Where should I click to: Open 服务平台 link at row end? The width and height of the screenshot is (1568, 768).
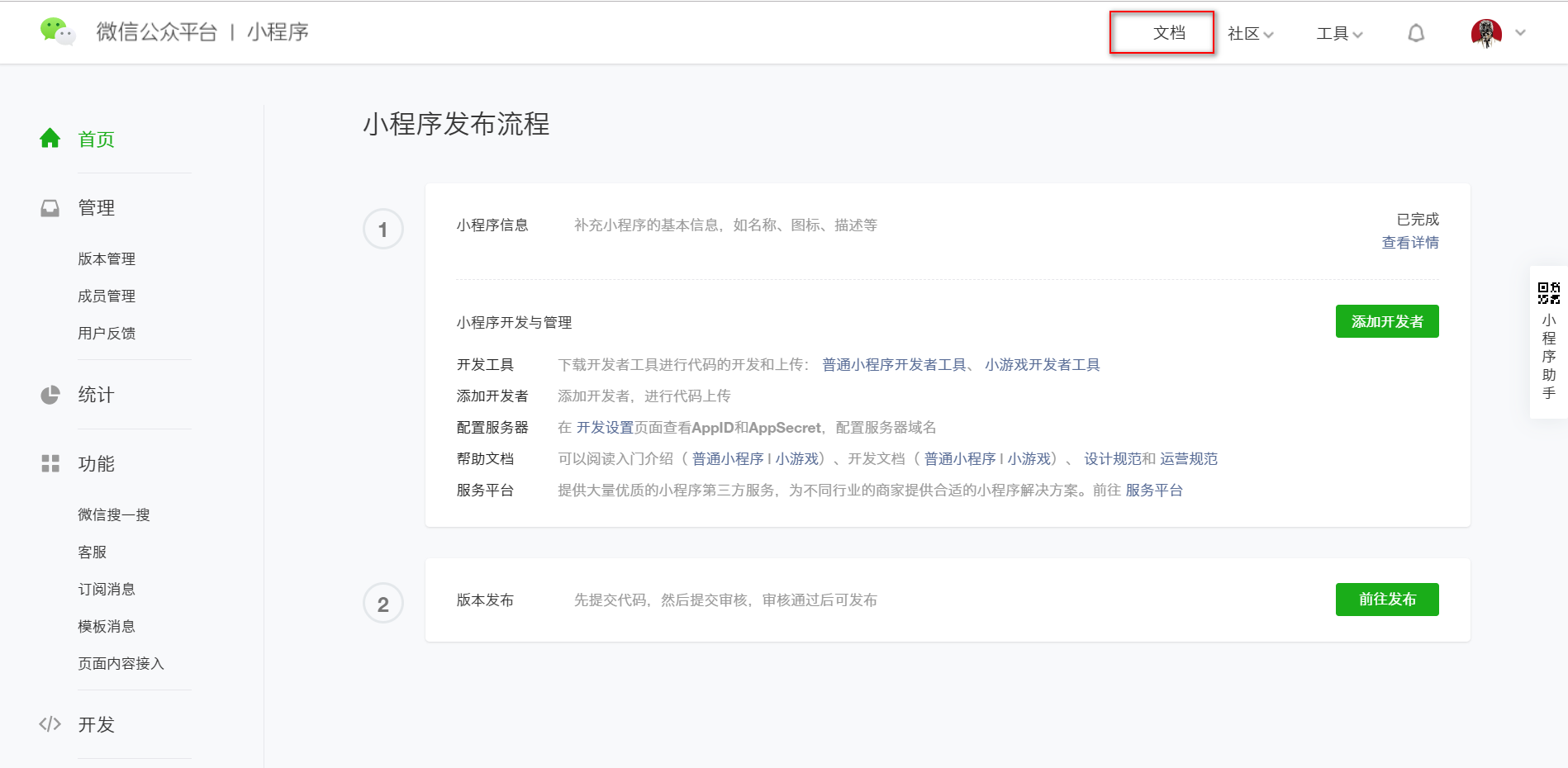1154,491
